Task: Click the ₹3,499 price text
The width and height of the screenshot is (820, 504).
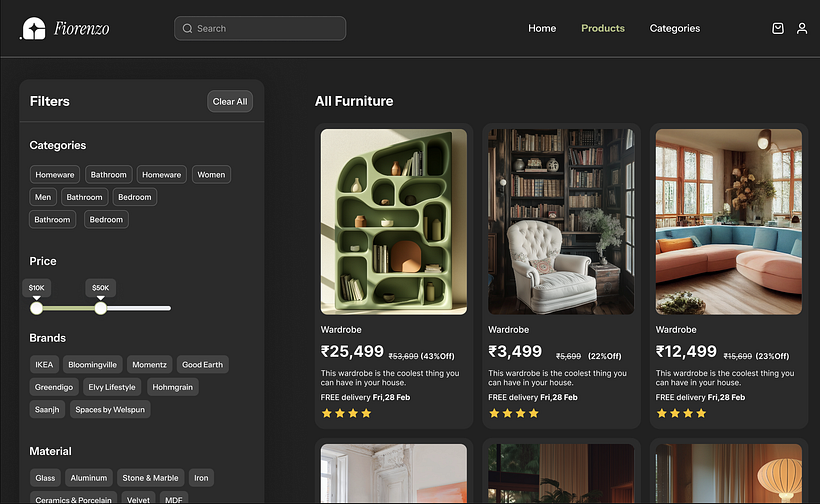Action: 515,351
